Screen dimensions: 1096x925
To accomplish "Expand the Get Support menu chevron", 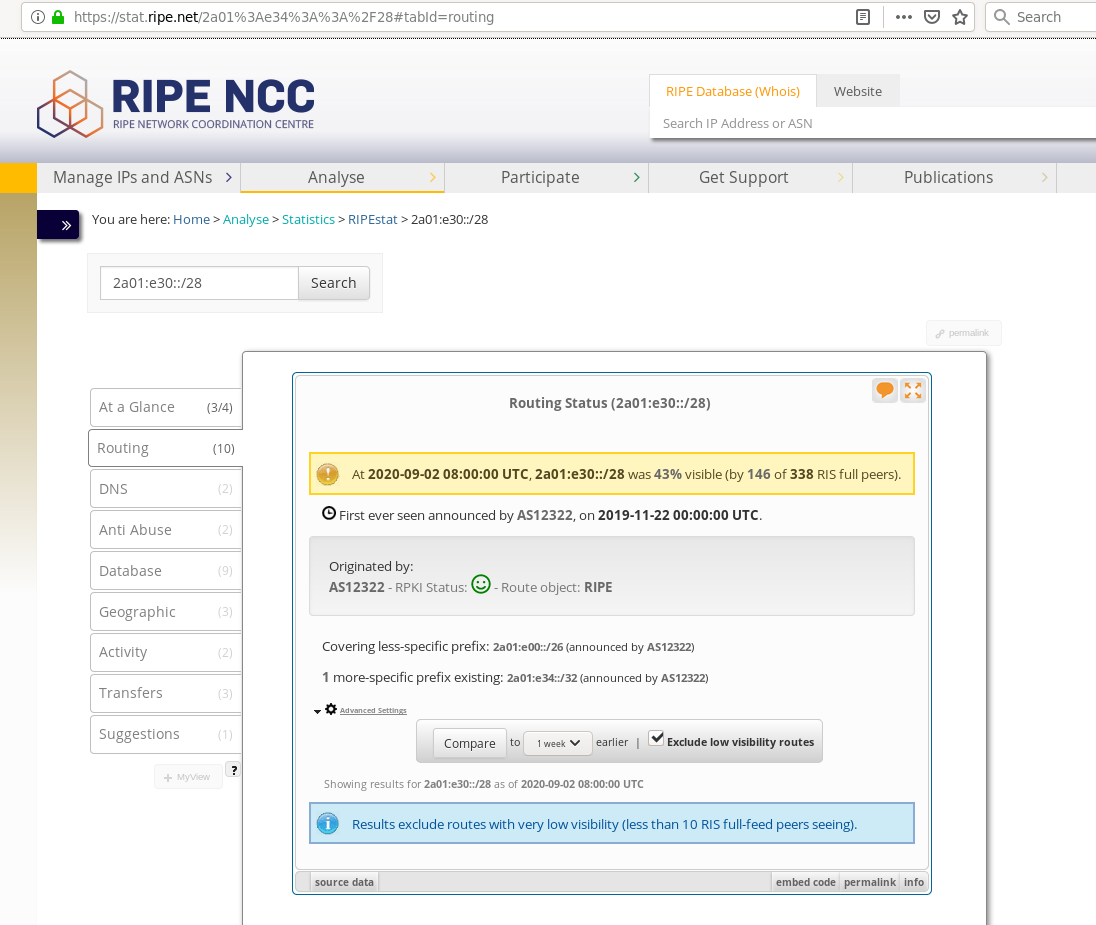I will pyautogui.click(x=841, y=178).
